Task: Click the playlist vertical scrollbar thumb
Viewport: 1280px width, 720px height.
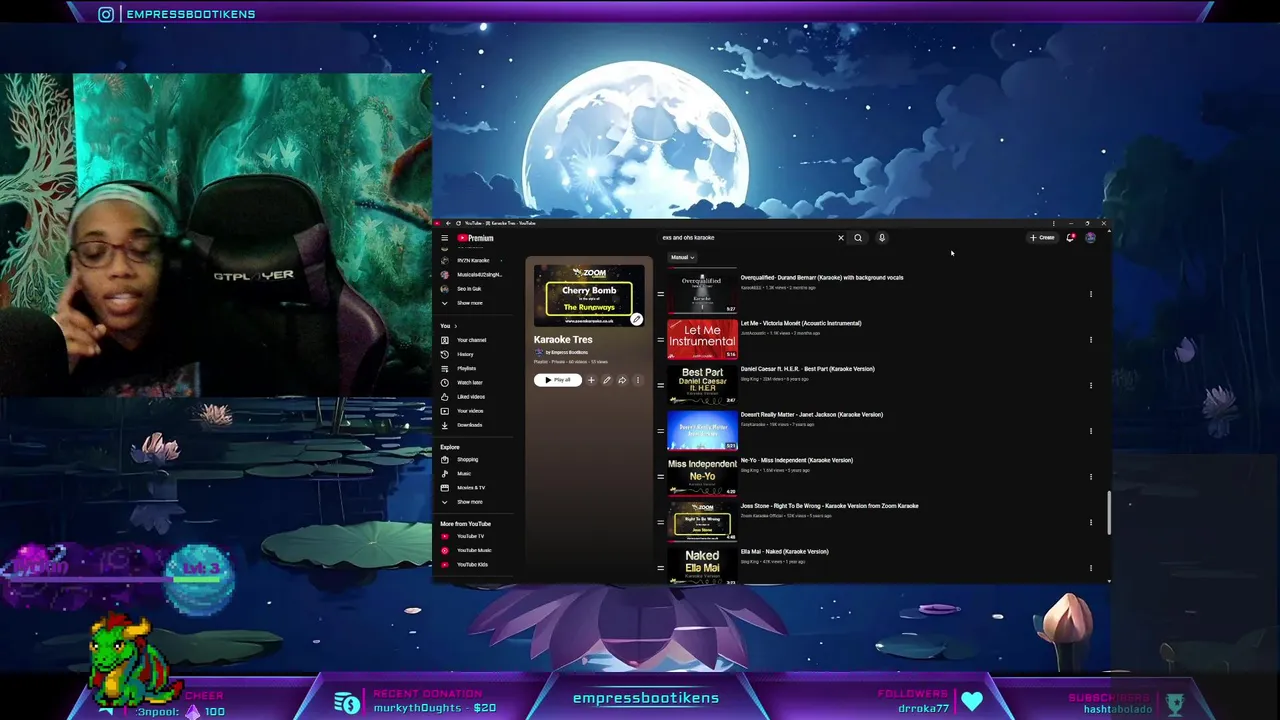Action: point(1108,513)
